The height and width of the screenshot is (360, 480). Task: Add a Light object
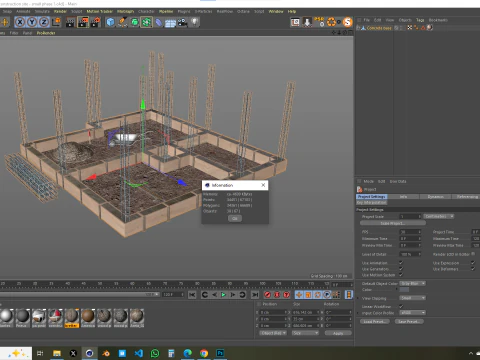coord(195,22)
